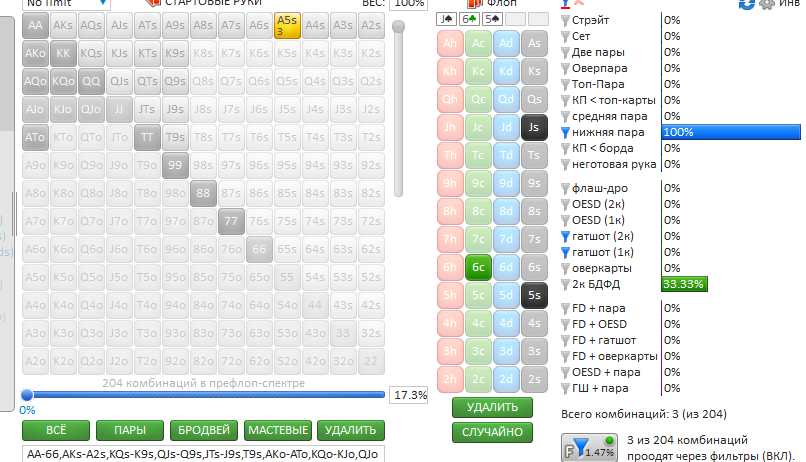Toggle the green 6c card in the picker
This screenshot has height=462, width=806.
[478, 267]
